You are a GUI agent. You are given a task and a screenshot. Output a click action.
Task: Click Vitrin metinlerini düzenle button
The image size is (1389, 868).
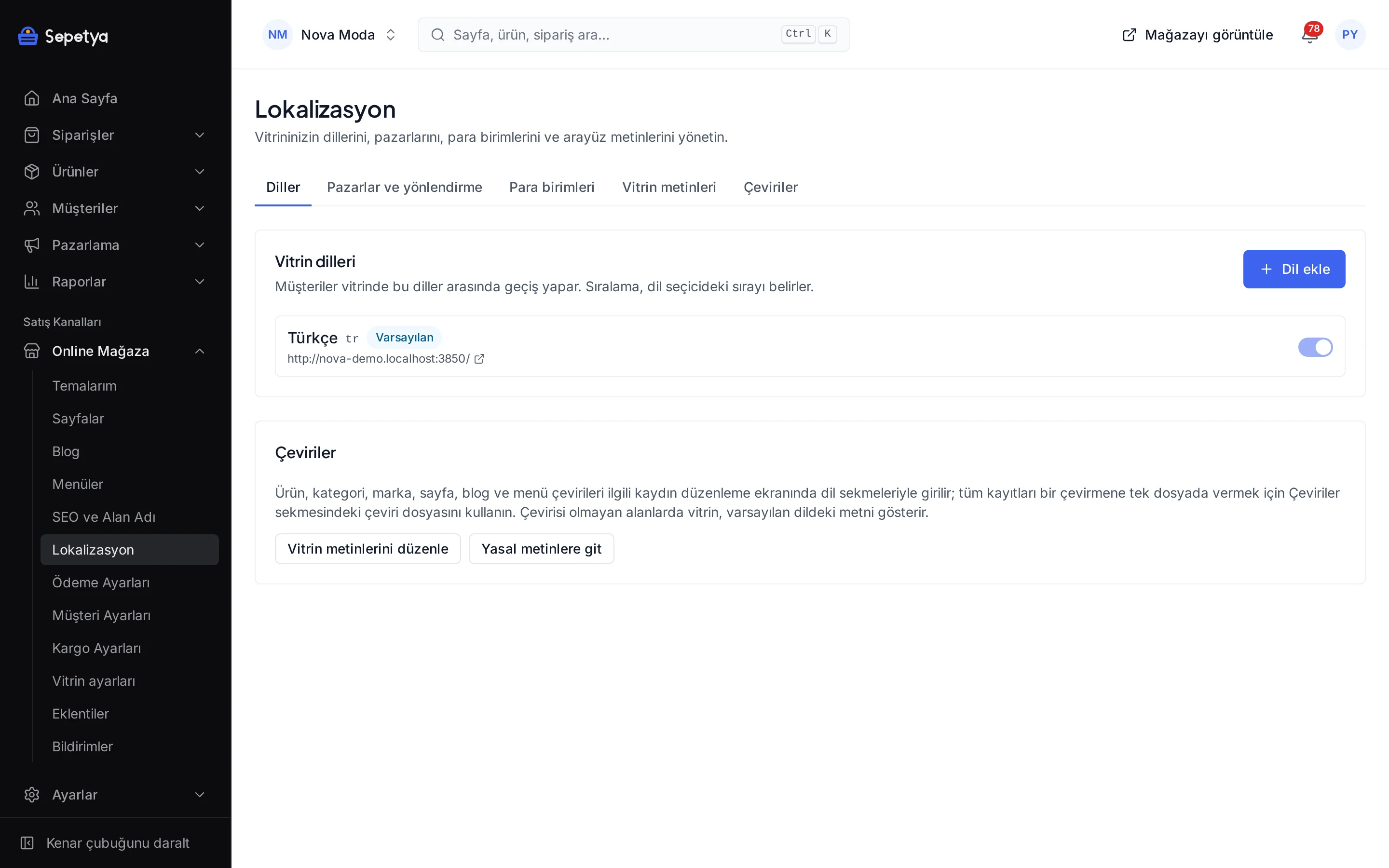(368, 549)
